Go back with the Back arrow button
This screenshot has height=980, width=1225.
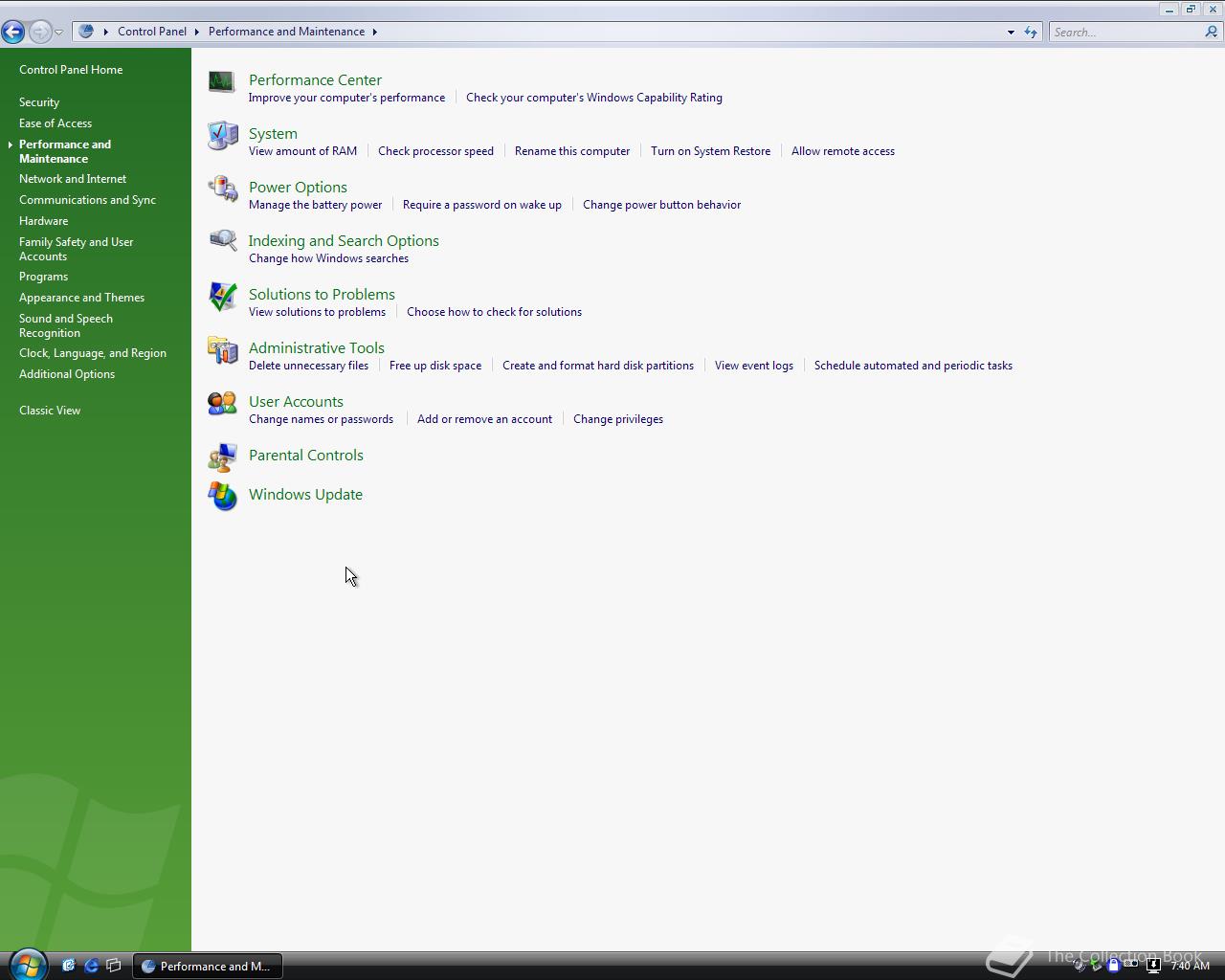point(13,32)
